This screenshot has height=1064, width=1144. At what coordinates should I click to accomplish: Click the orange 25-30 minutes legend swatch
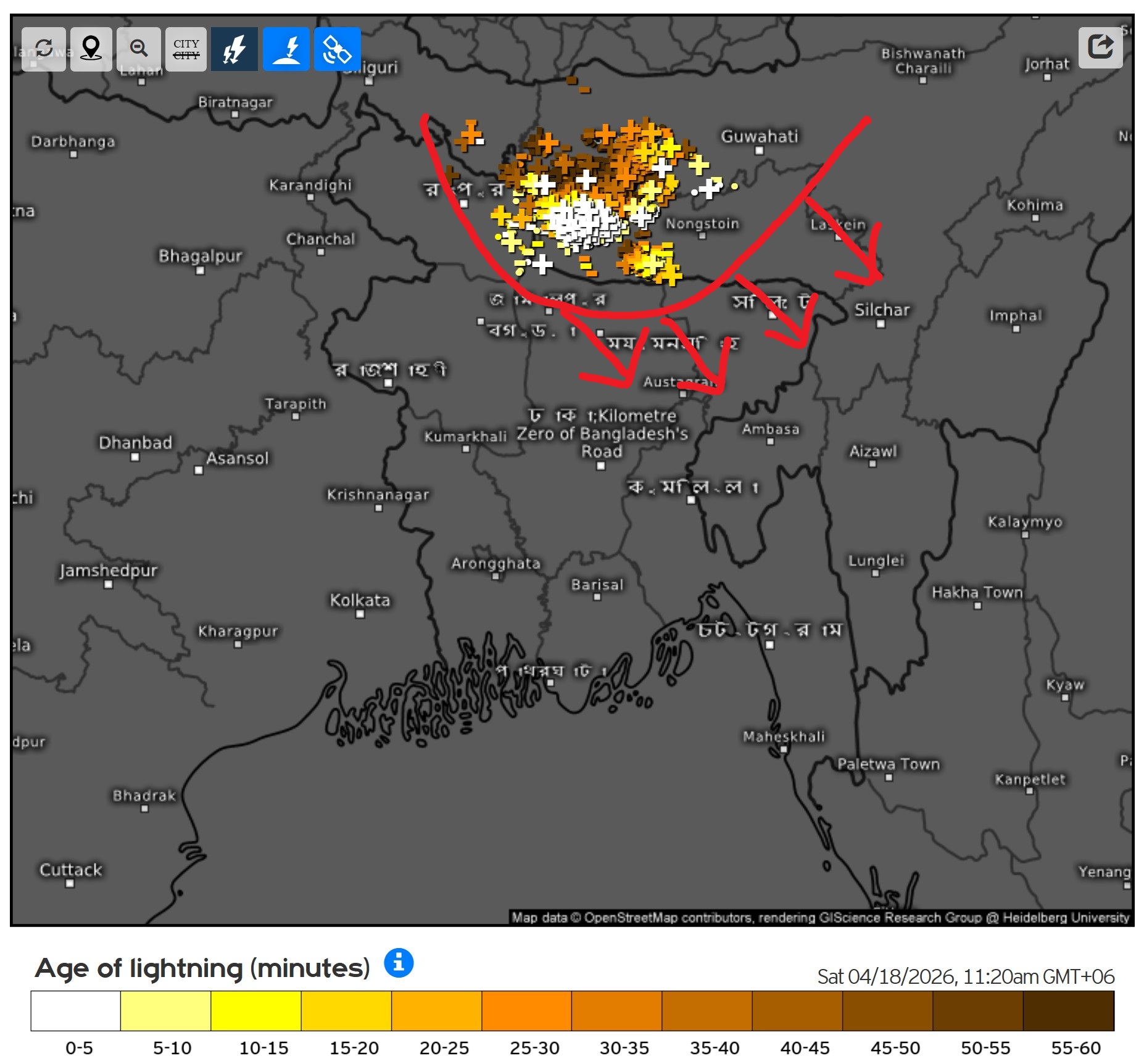(526, 1011)
